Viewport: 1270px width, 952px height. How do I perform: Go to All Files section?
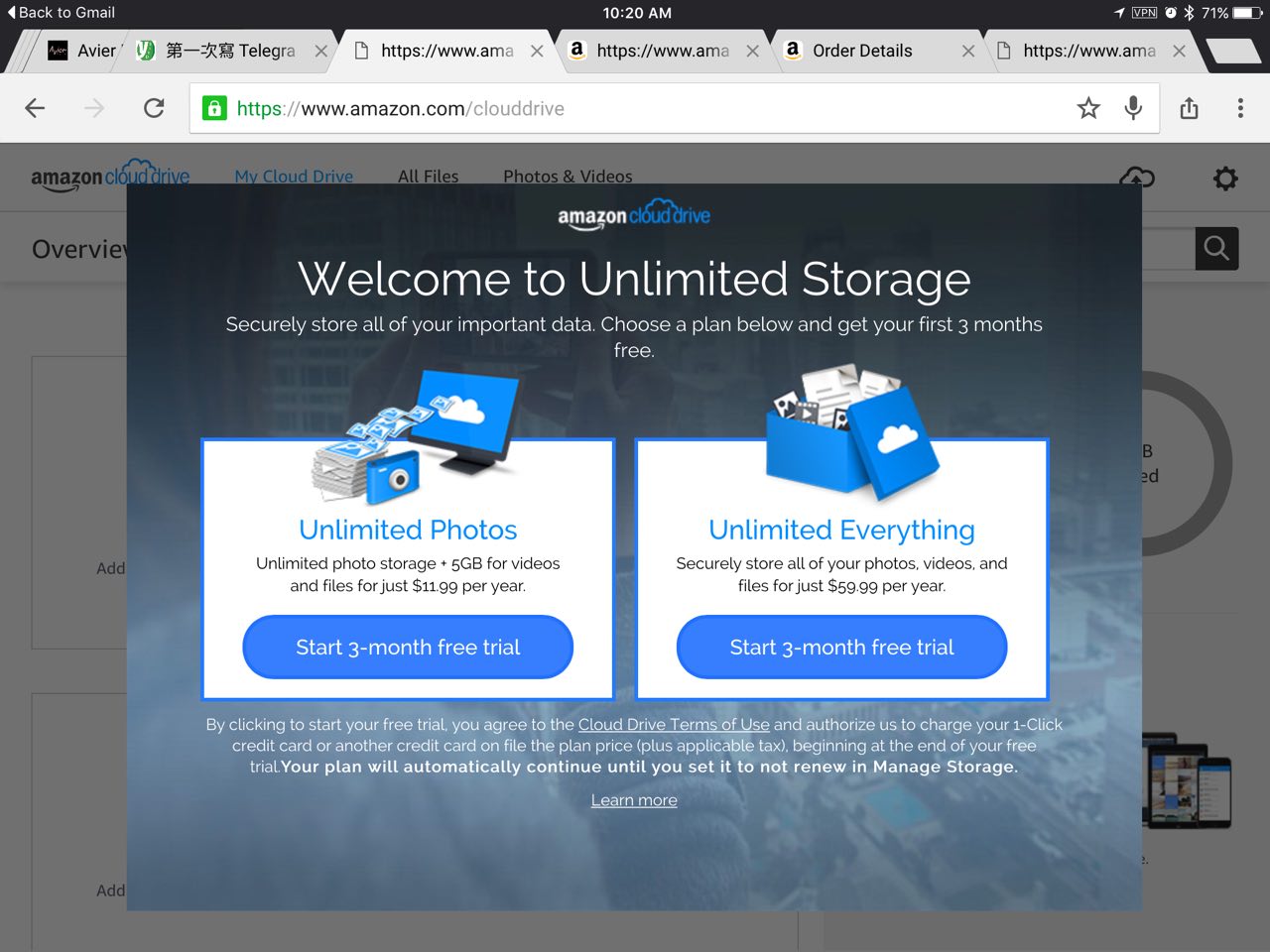point(429,177)
